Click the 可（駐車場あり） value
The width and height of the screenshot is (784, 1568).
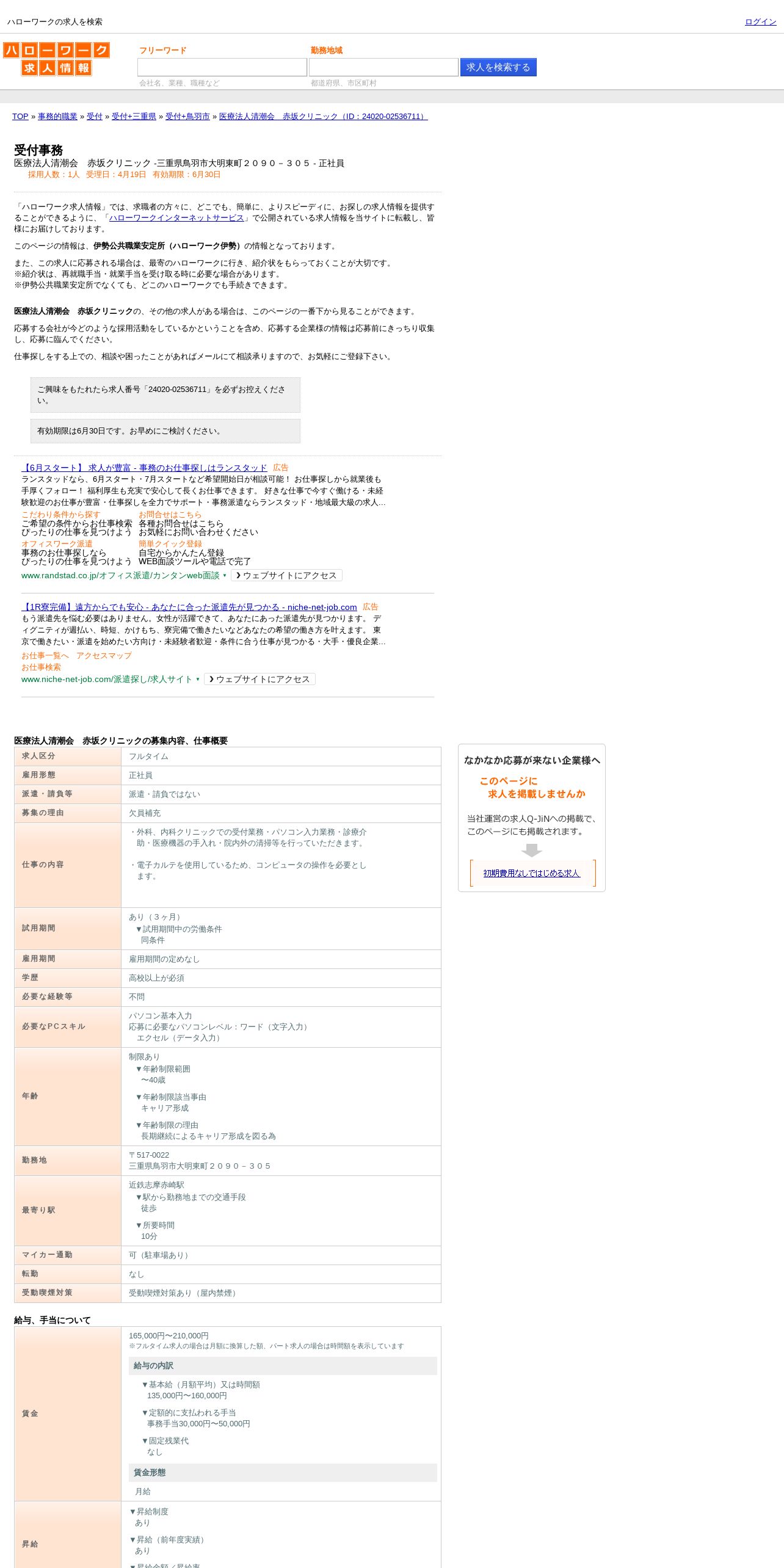(x=160, y=1256)
